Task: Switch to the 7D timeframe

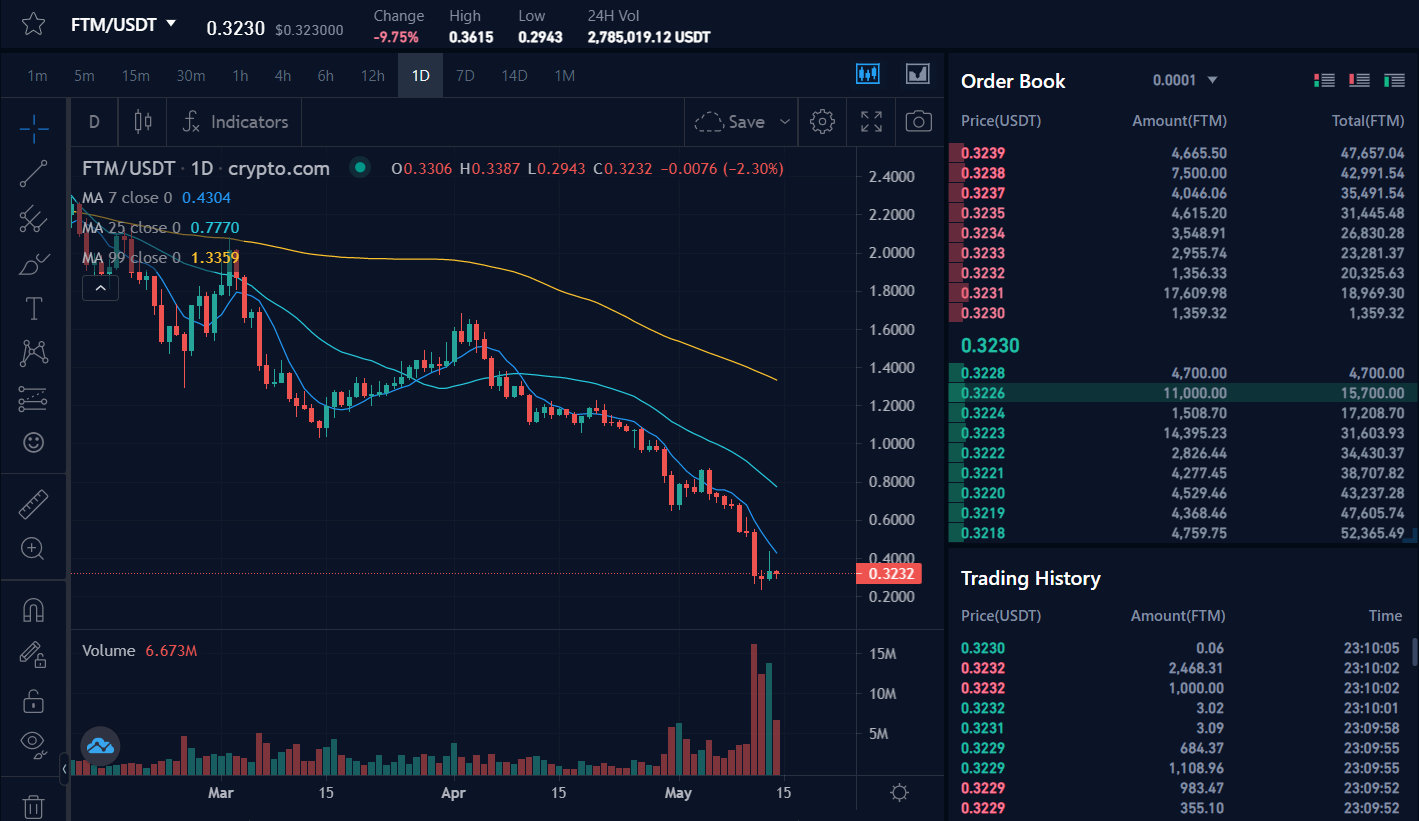Action: point(464,75)
